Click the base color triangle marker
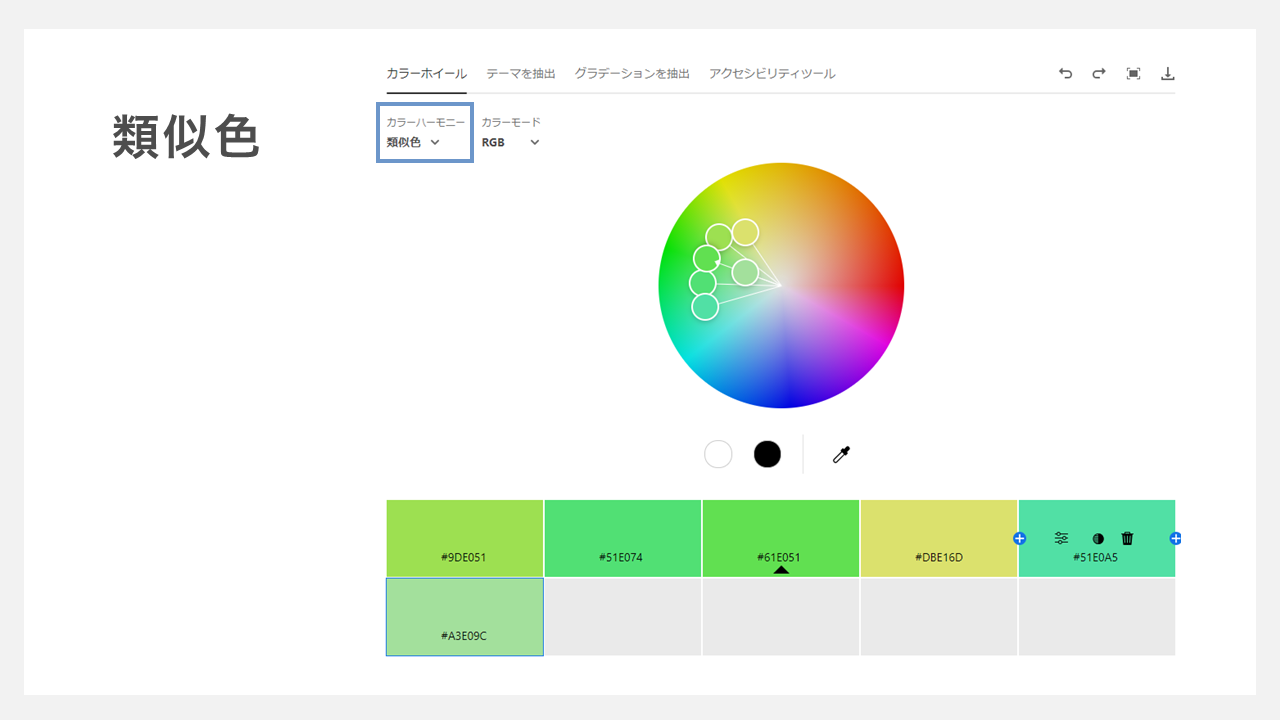The image size is (1280, 720). [x=781, y=570]
